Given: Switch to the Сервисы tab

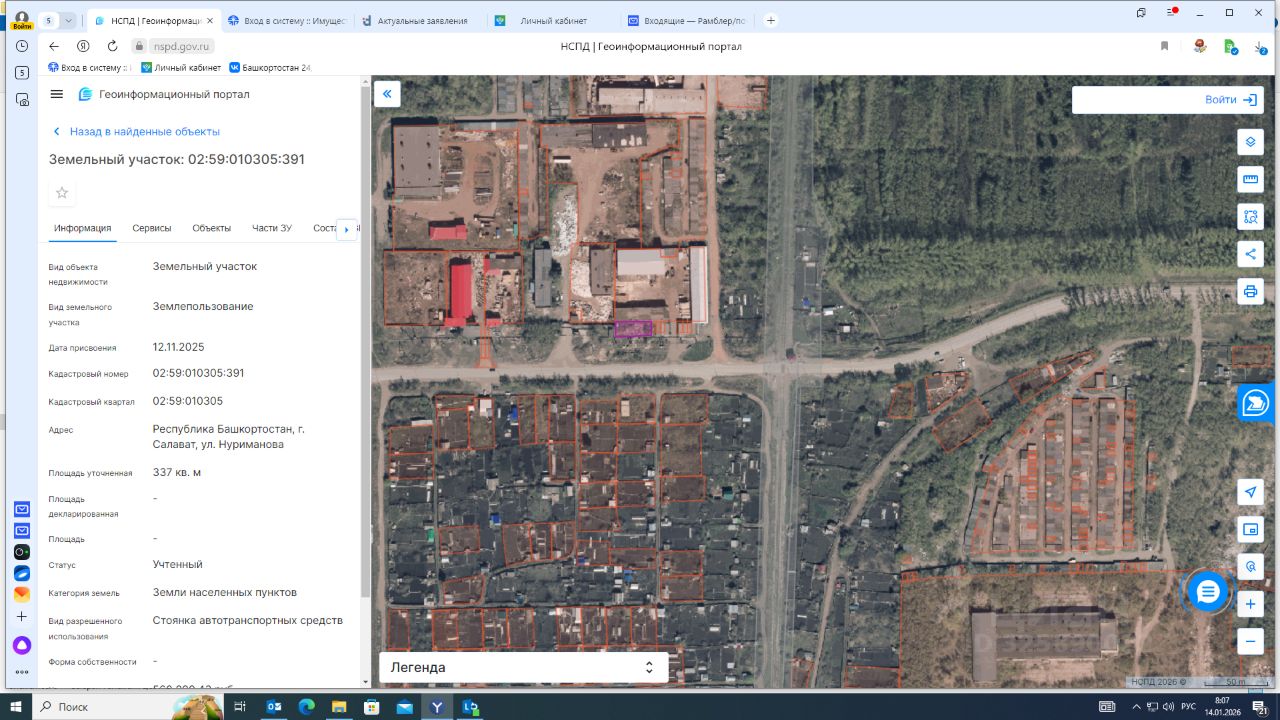Looking at the screenshot, I should tap(152, 228).
